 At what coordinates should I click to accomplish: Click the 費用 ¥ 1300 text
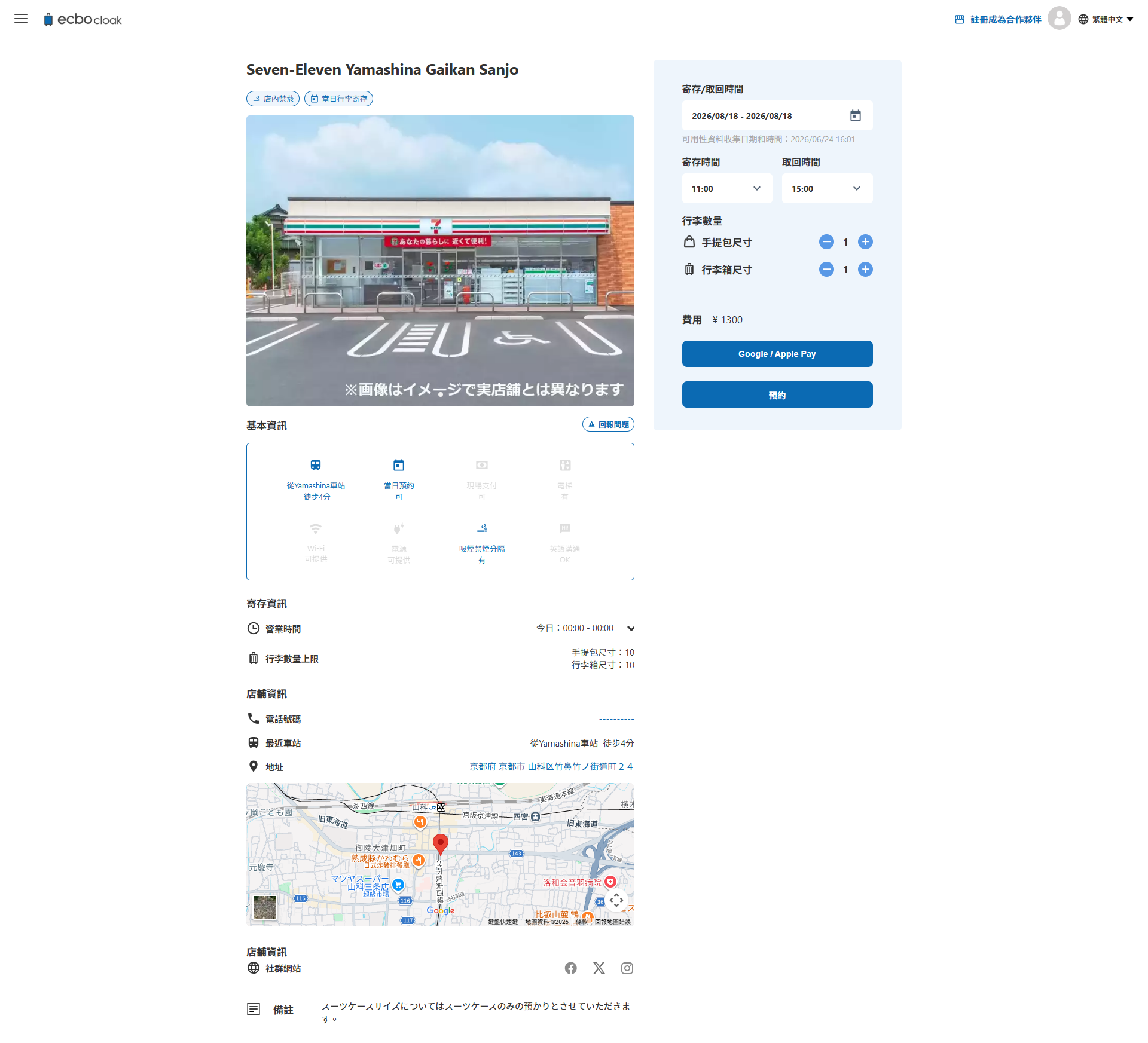tap(713, 320)
